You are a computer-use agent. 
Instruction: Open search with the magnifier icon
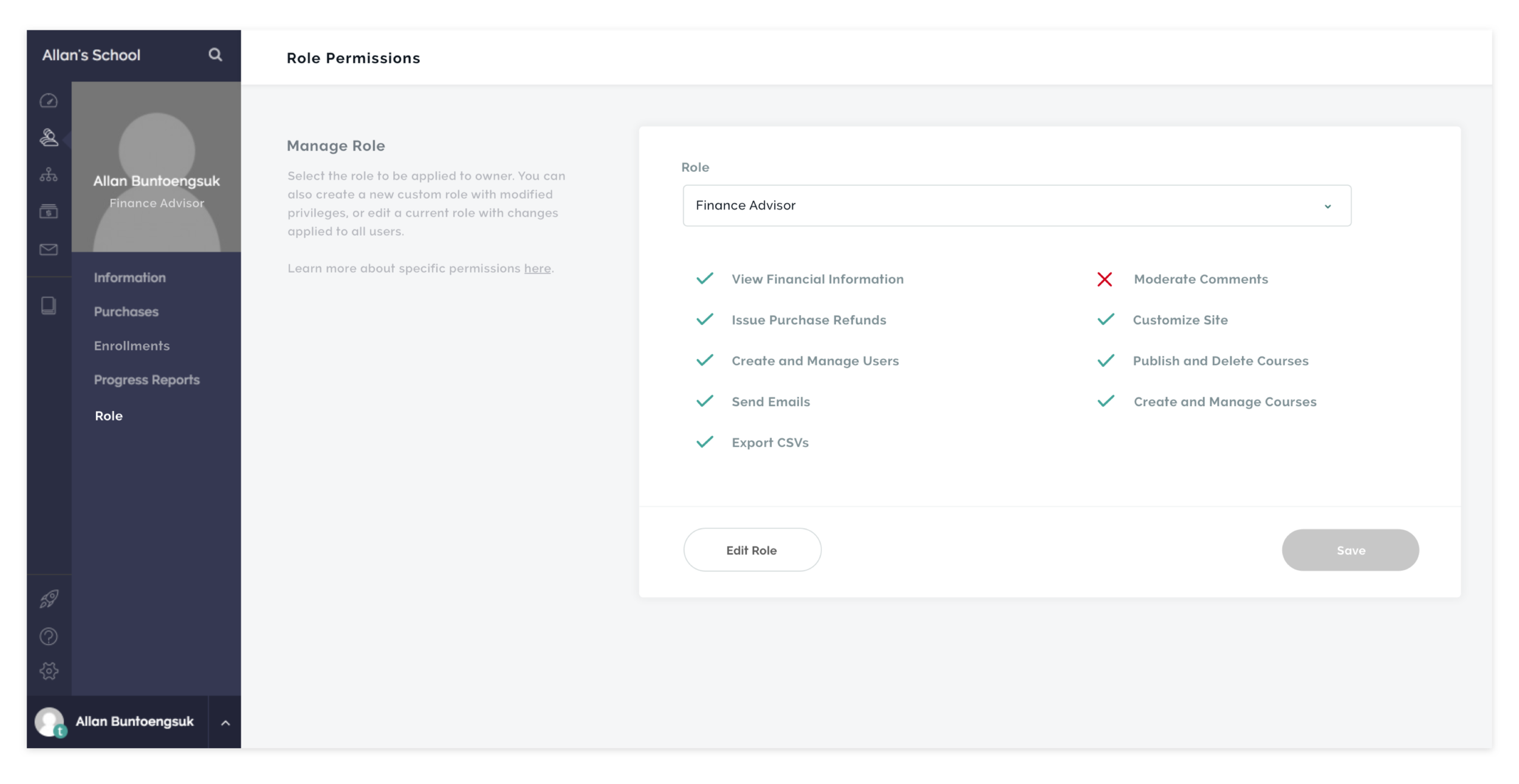215,55
